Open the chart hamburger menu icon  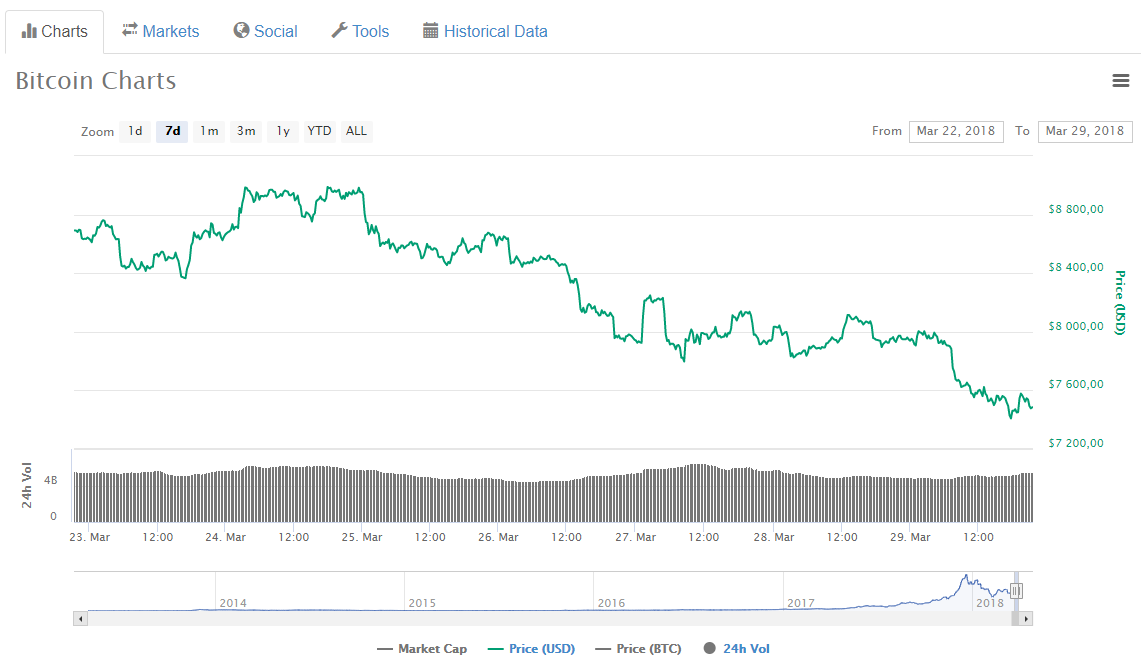[1120, 81]
